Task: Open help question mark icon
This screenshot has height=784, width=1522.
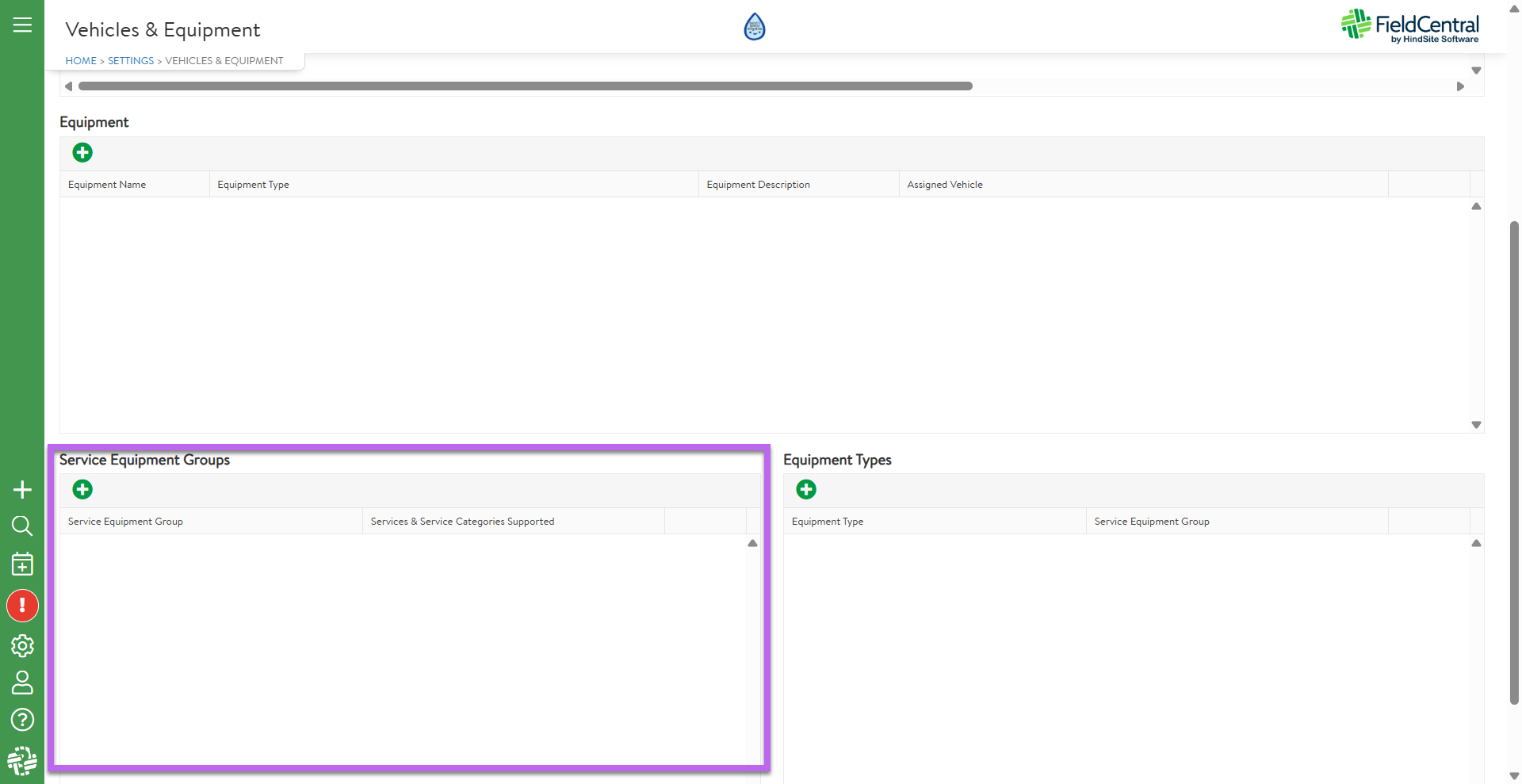Action: tap(22, 720)
